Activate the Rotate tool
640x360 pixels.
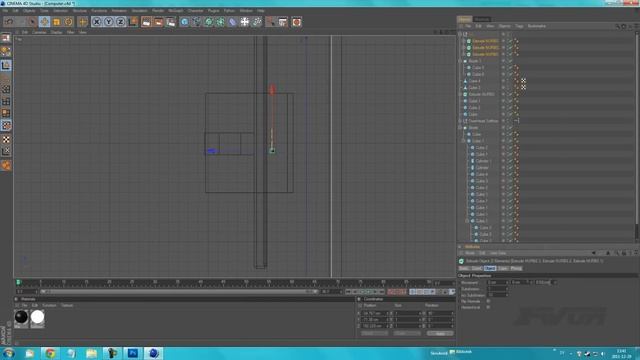(69, 22)
